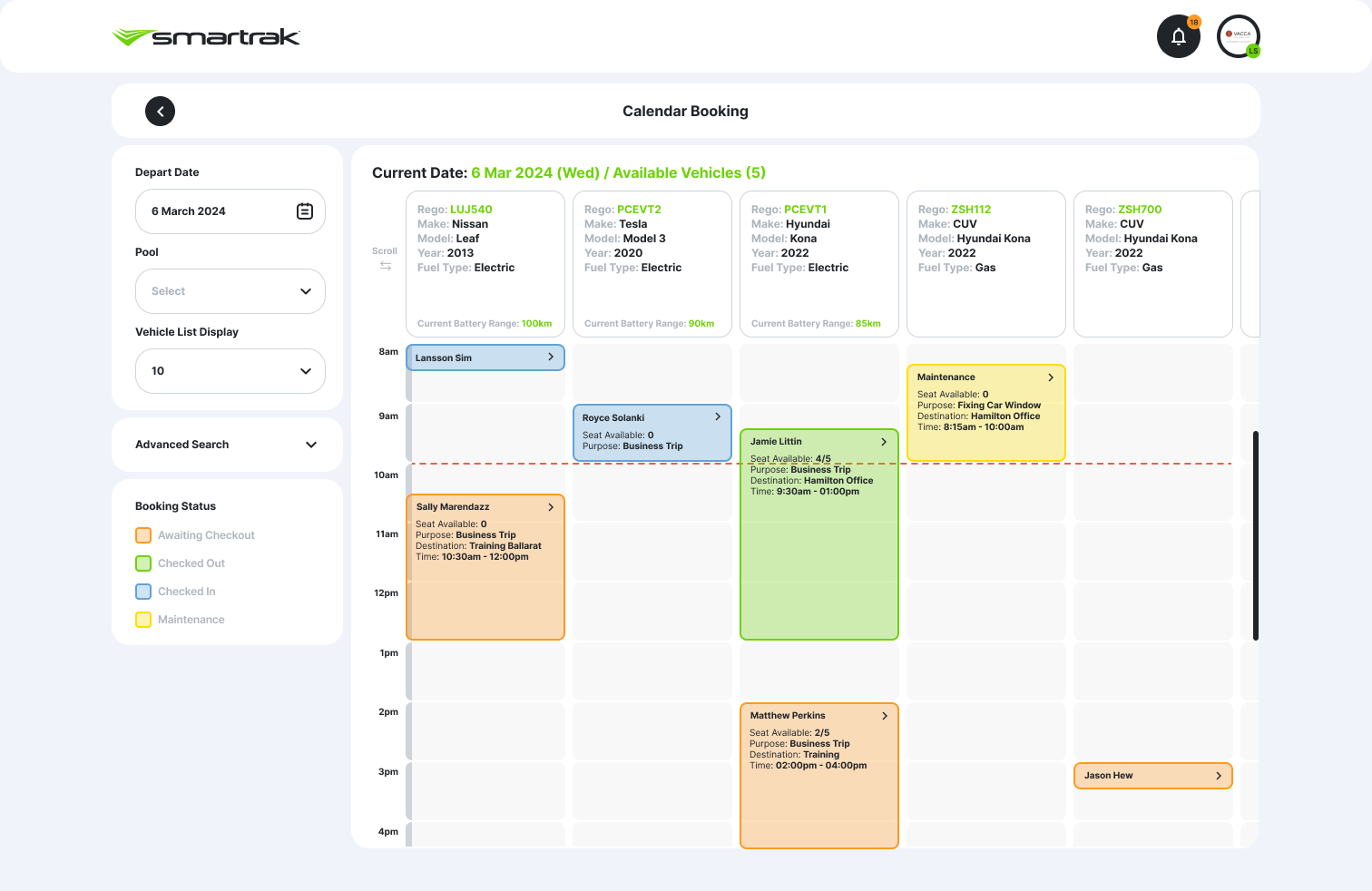Open Jason Hew booking arrow
1372x891 pixels.
pyautogui.click(x=1219, y=776)
